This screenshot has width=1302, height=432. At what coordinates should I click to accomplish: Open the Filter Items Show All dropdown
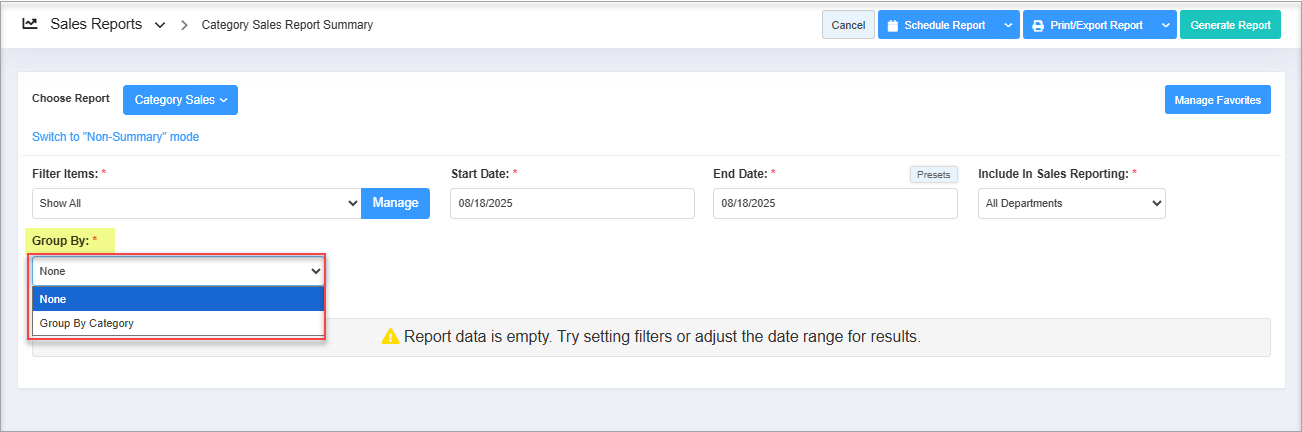pyautogui.click(x=196, y=203)
